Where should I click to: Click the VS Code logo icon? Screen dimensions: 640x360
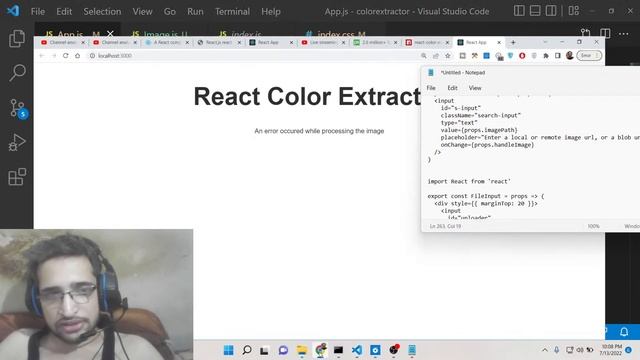click(13, 11)
